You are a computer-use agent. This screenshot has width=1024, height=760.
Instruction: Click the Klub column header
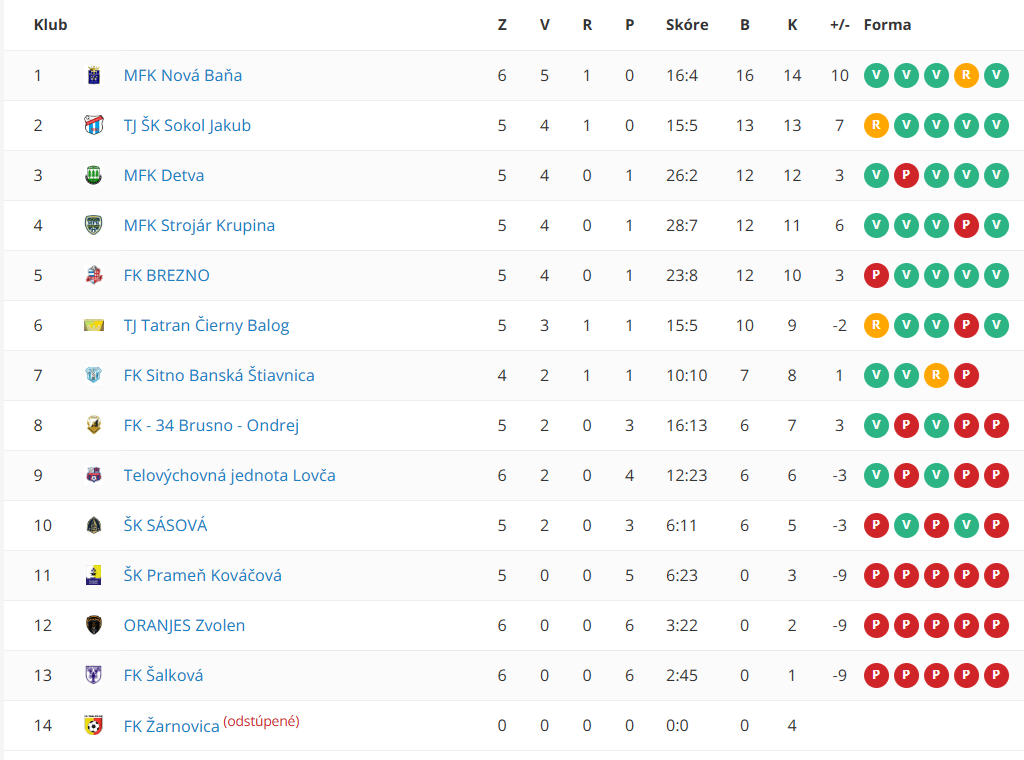pyautogui.click(x=50, y=25)
